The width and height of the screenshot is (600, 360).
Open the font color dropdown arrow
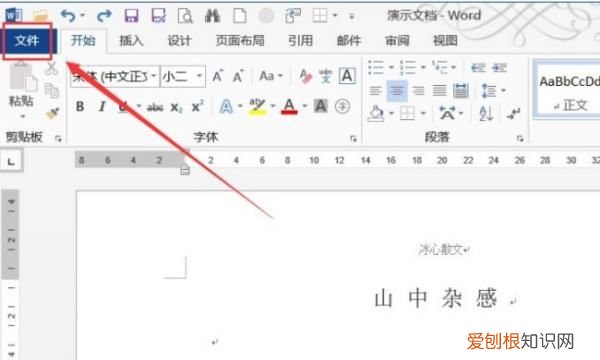coord(305,106)
